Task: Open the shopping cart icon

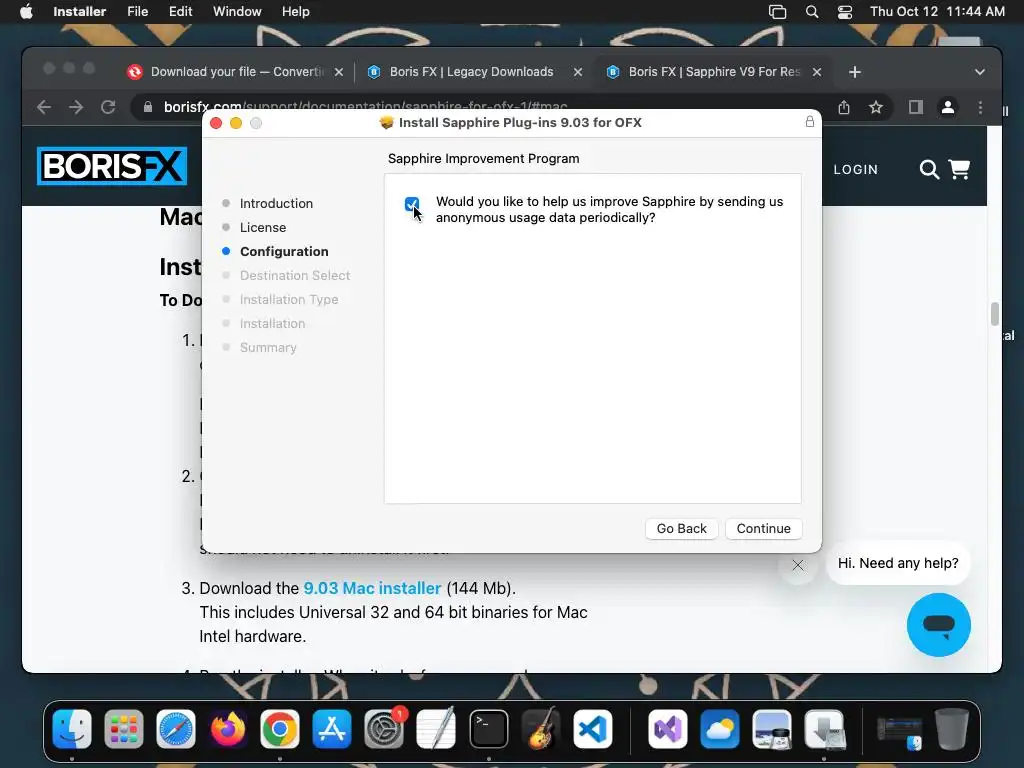Action: (959, 169)
